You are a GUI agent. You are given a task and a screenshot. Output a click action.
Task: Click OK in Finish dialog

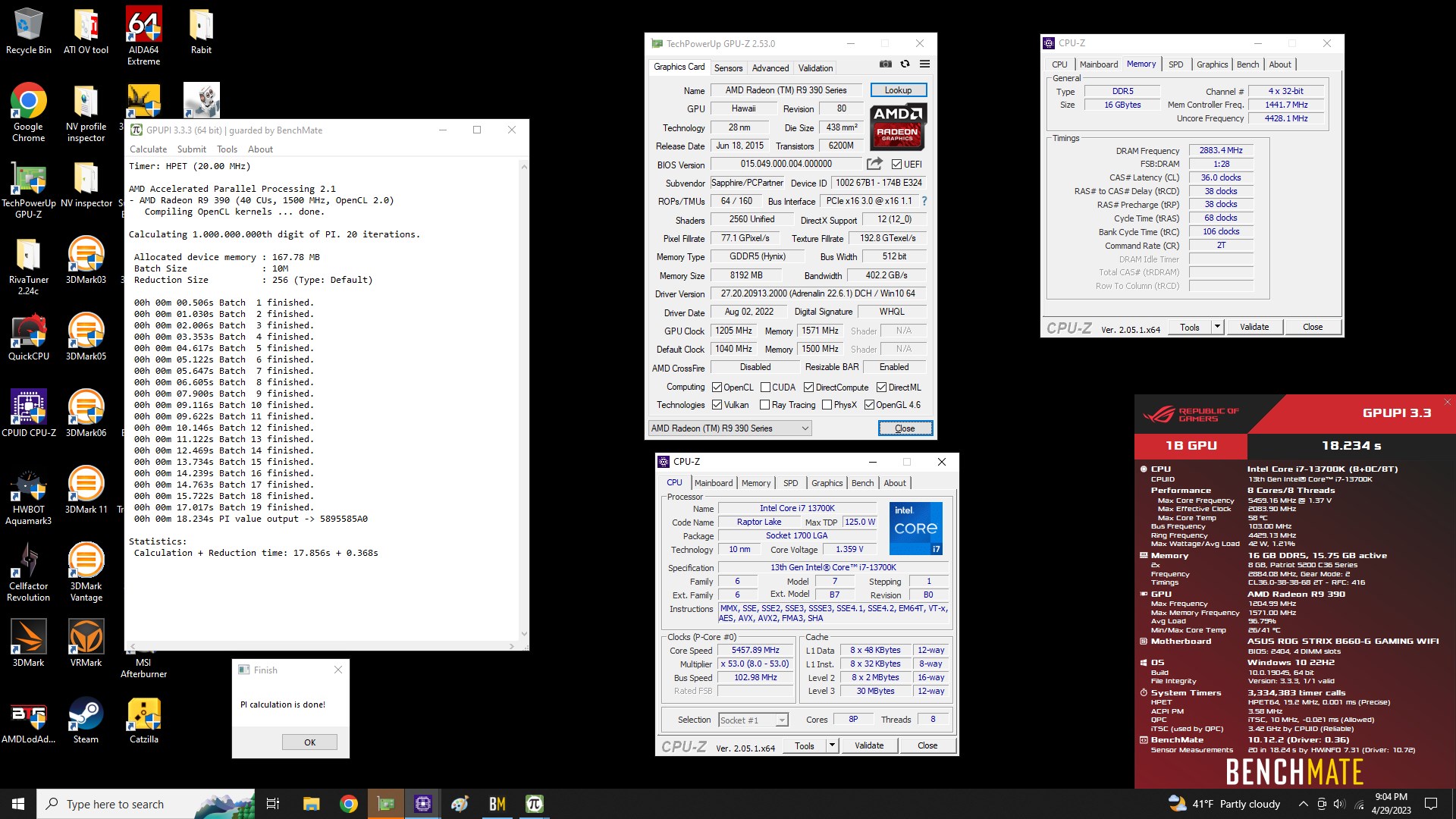(309, 742)
